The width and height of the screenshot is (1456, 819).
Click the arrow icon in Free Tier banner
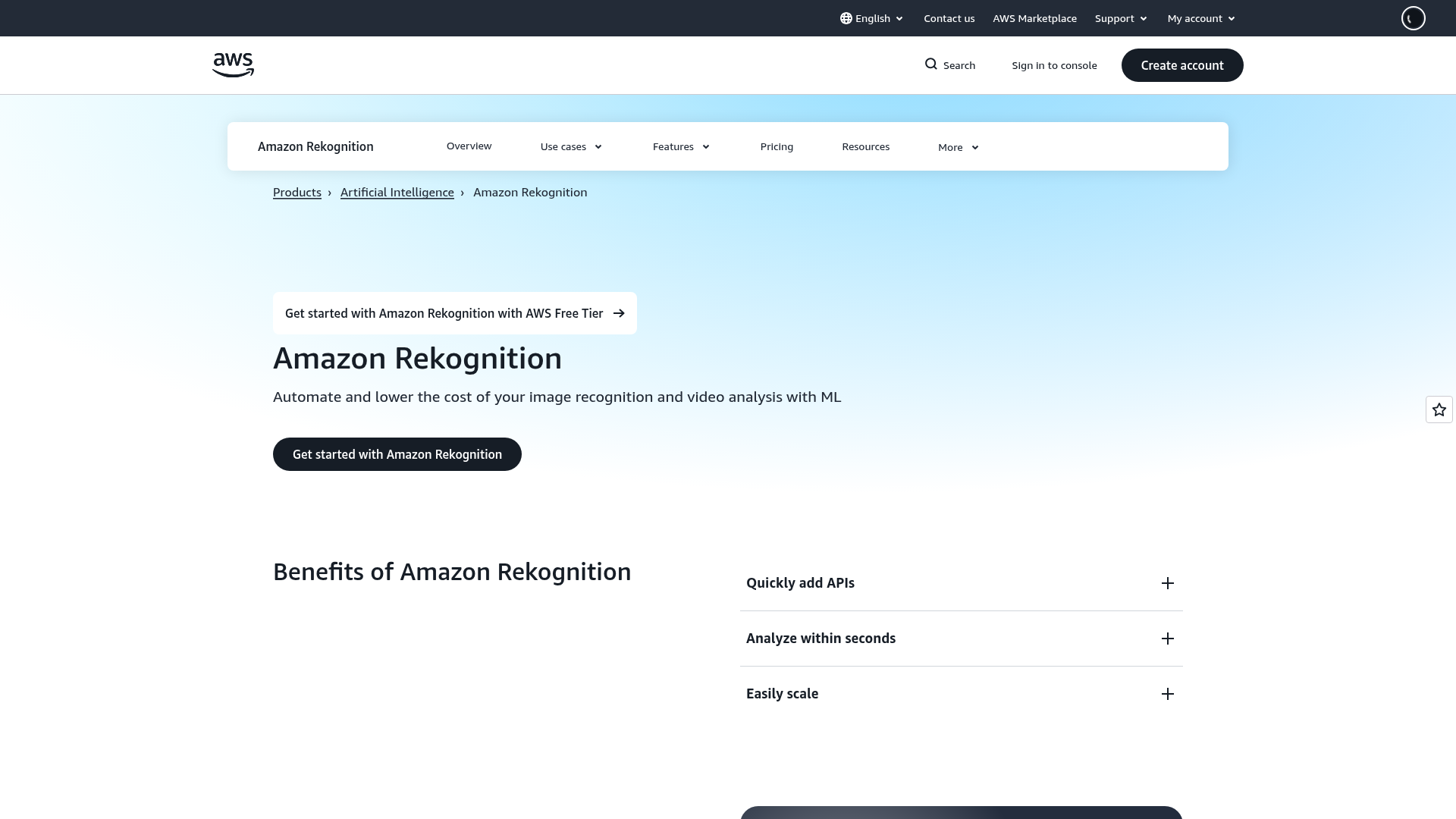(619, 312)
